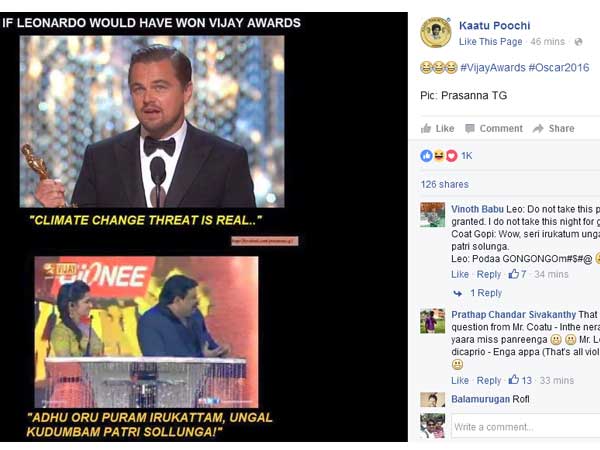Open the #VijayAwards hashtag
The width and height of the screenshot is (600, 450).
(492, 67)
